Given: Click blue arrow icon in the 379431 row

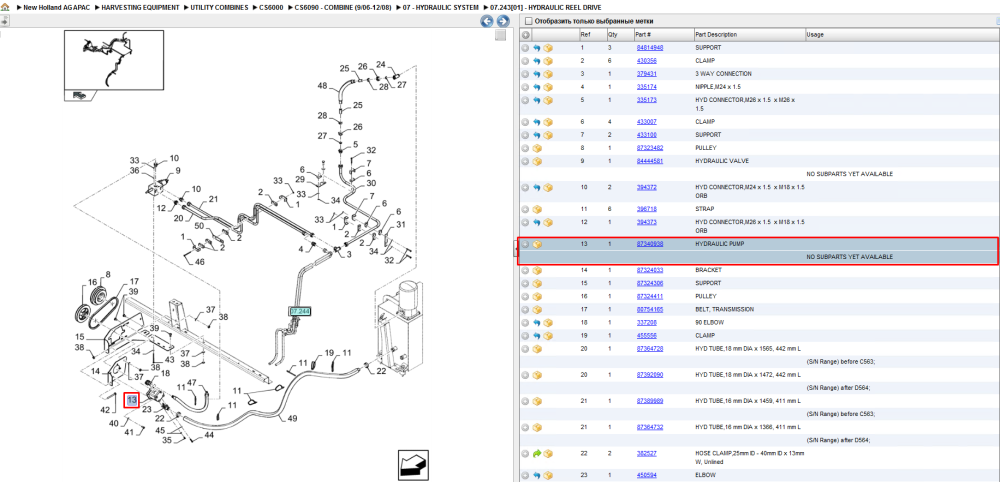Looking at the screenshot, I should coord(537,74).
